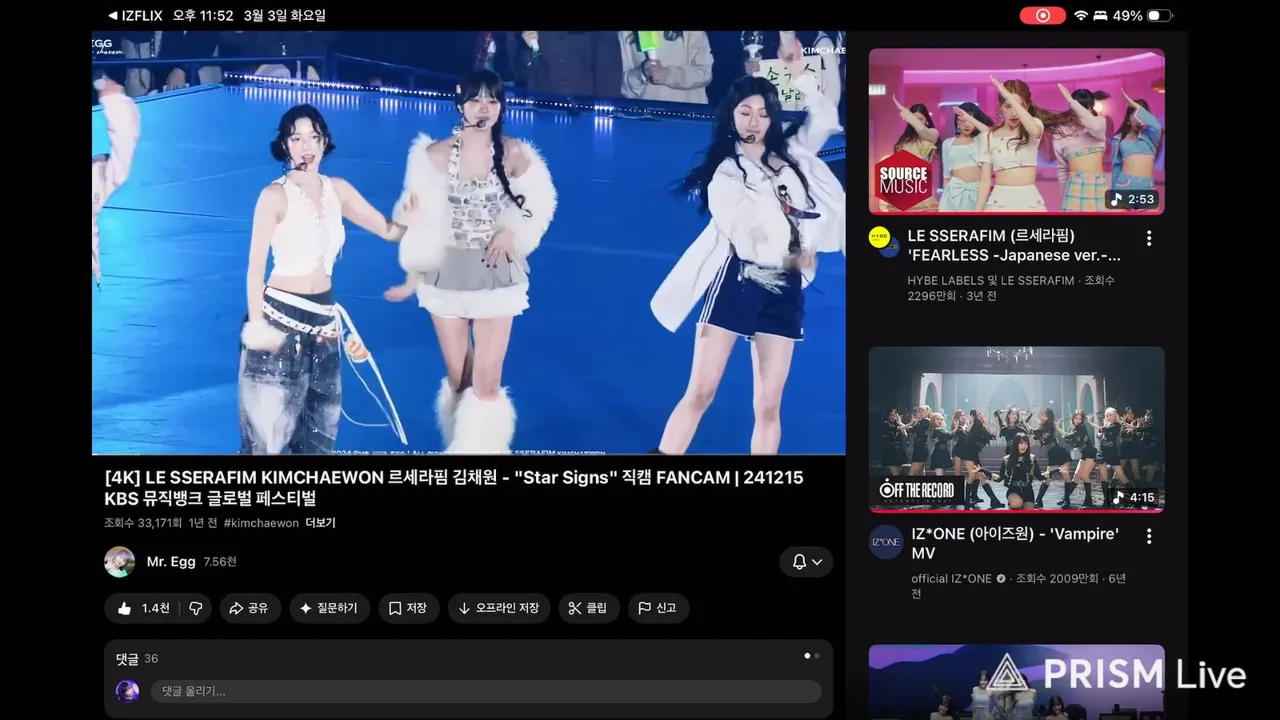Tap the Wi-Fi status icon
The image size is (1280, 720).
point(1080,16)
